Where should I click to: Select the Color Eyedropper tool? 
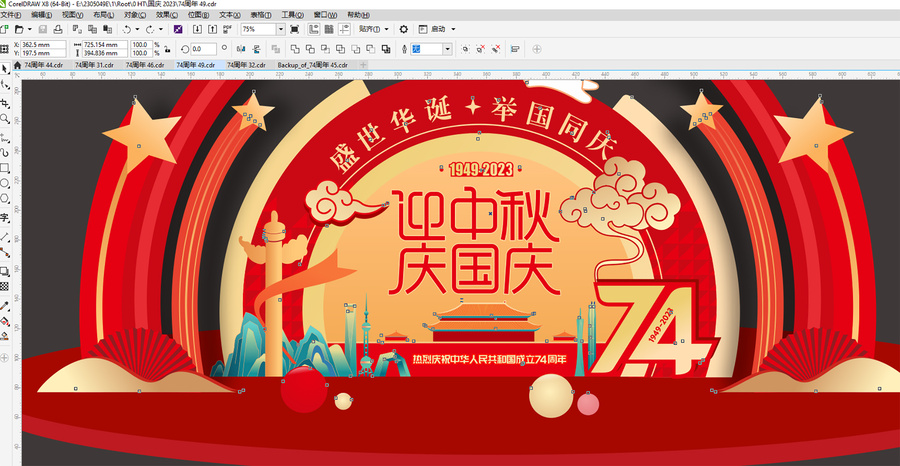tap(5, 305)
